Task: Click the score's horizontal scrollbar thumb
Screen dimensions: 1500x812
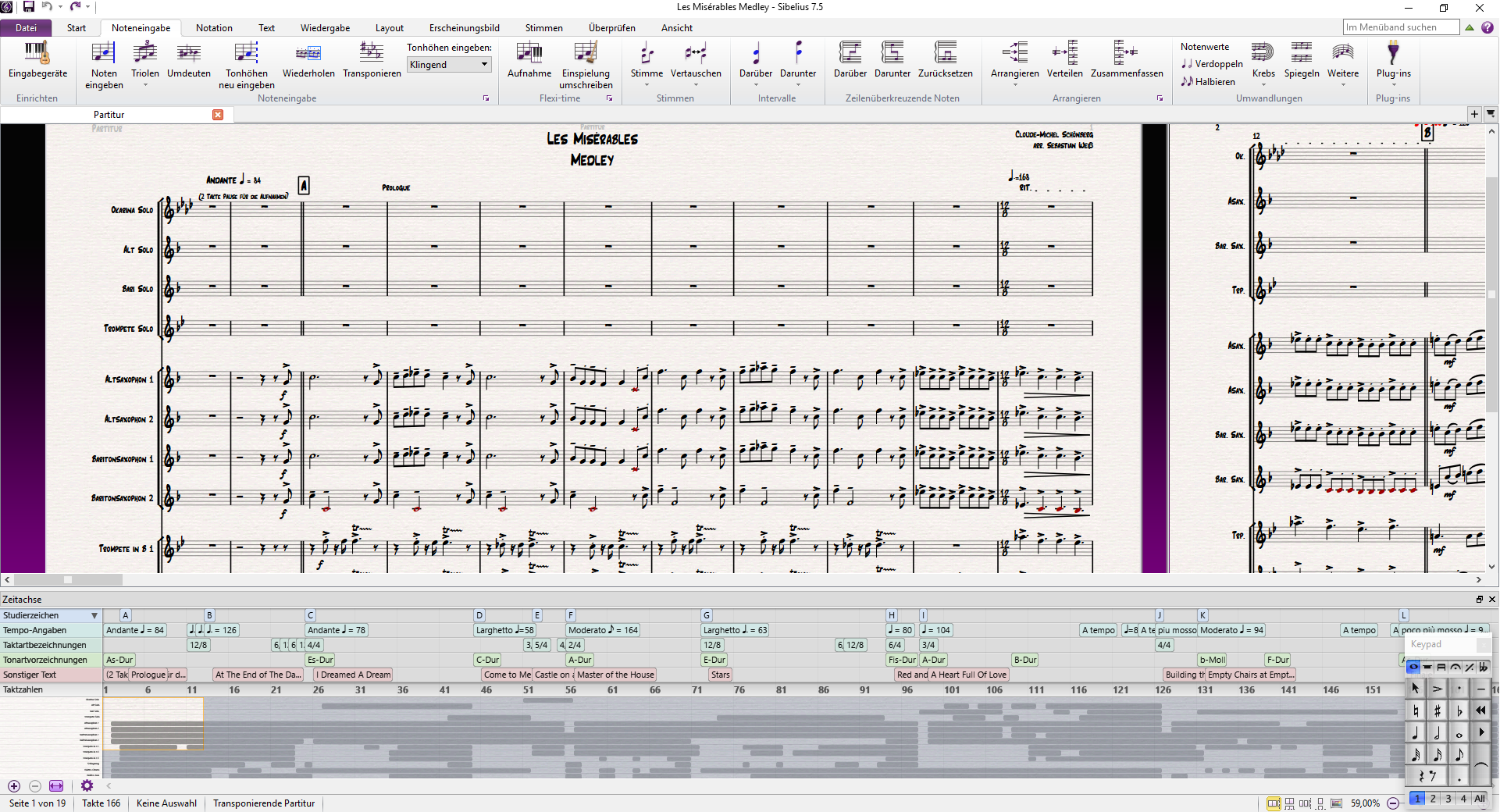Action: tap(68, 580)
